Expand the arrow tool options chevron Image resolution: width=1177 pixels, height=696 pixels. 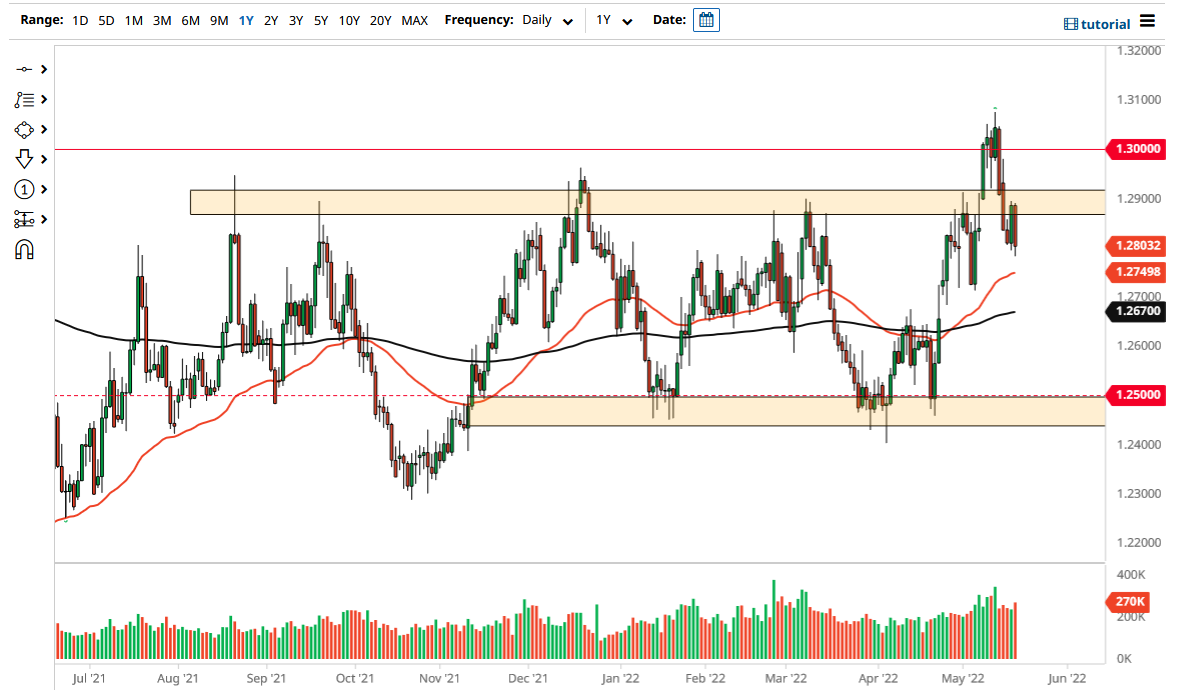41,159
